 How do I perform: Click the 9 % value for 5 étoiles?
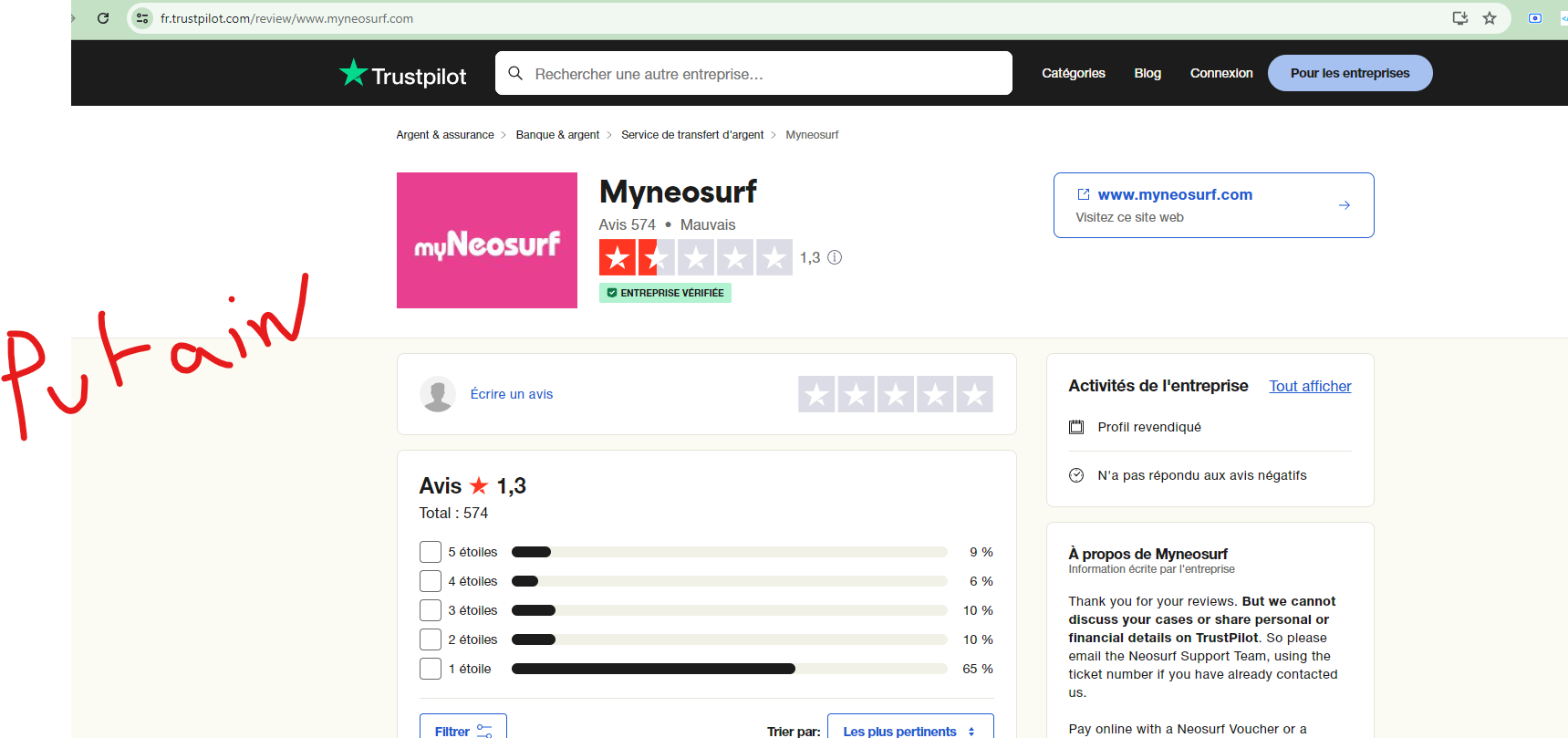[x=981, y=552]
